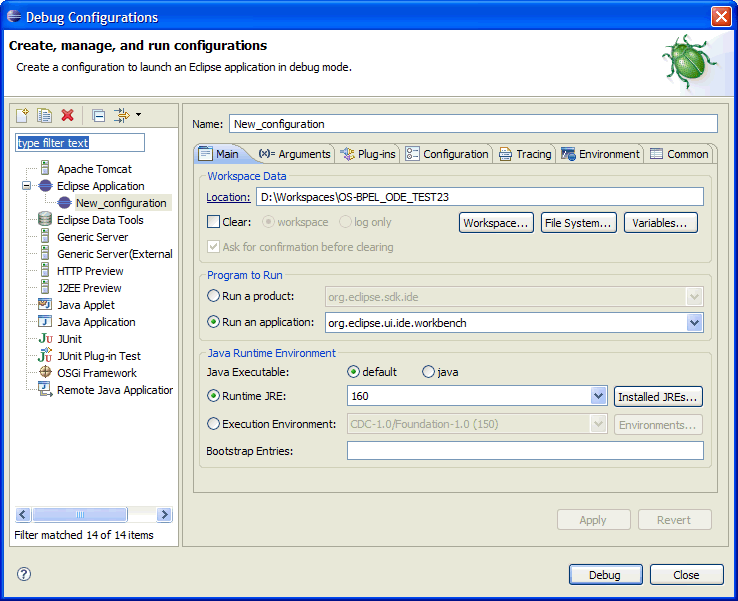
Task: Open the Run an application dropdown
Action: click(x=694, y=323)
